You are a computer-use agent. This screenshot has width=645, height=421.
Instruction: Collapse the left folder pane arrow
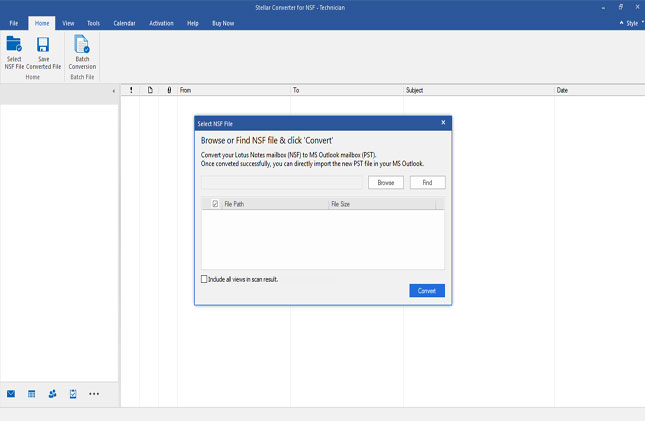coord(114,91)
